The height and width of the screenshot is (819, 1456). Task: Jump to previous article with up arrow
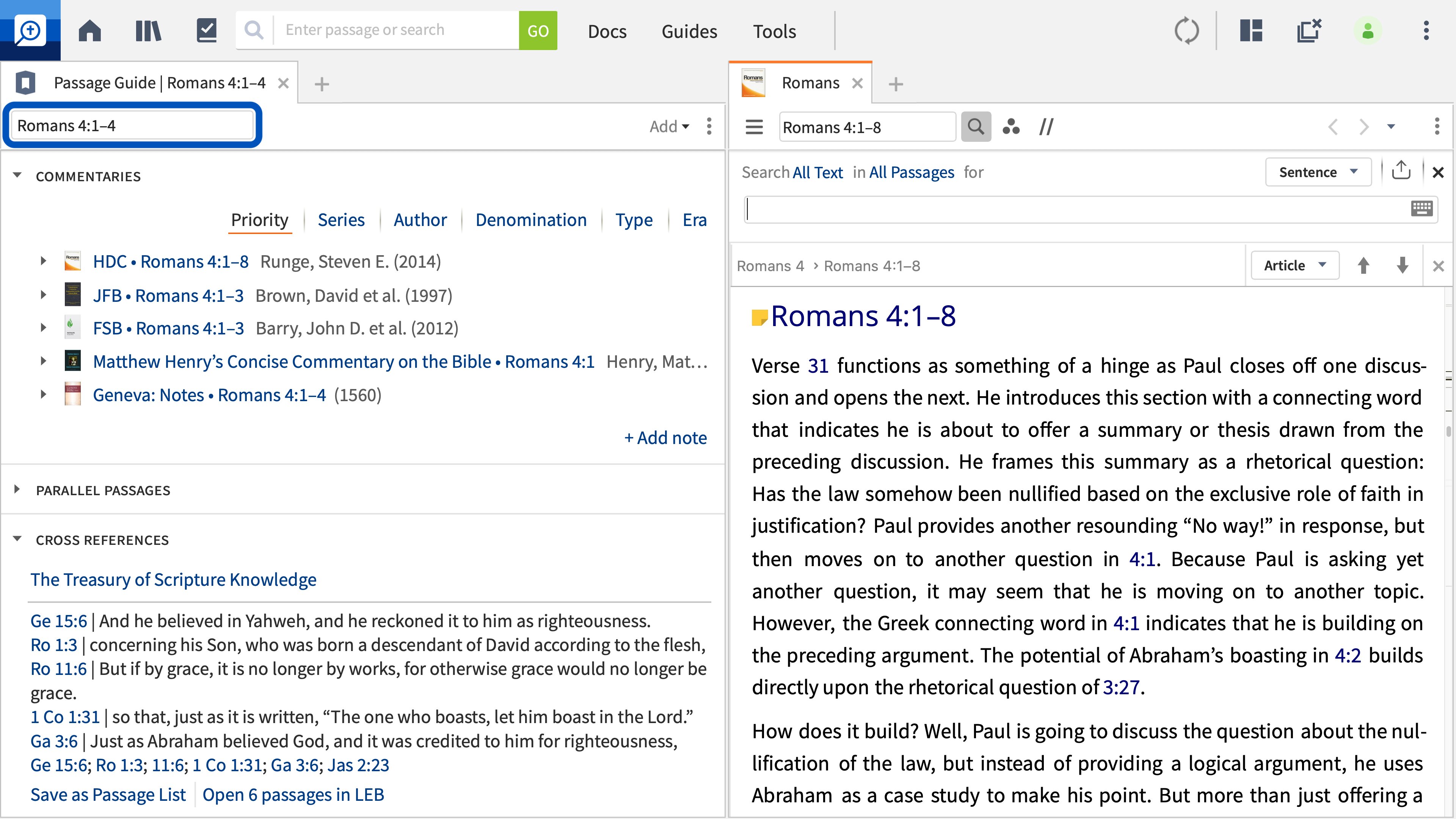click(1363, 265)
